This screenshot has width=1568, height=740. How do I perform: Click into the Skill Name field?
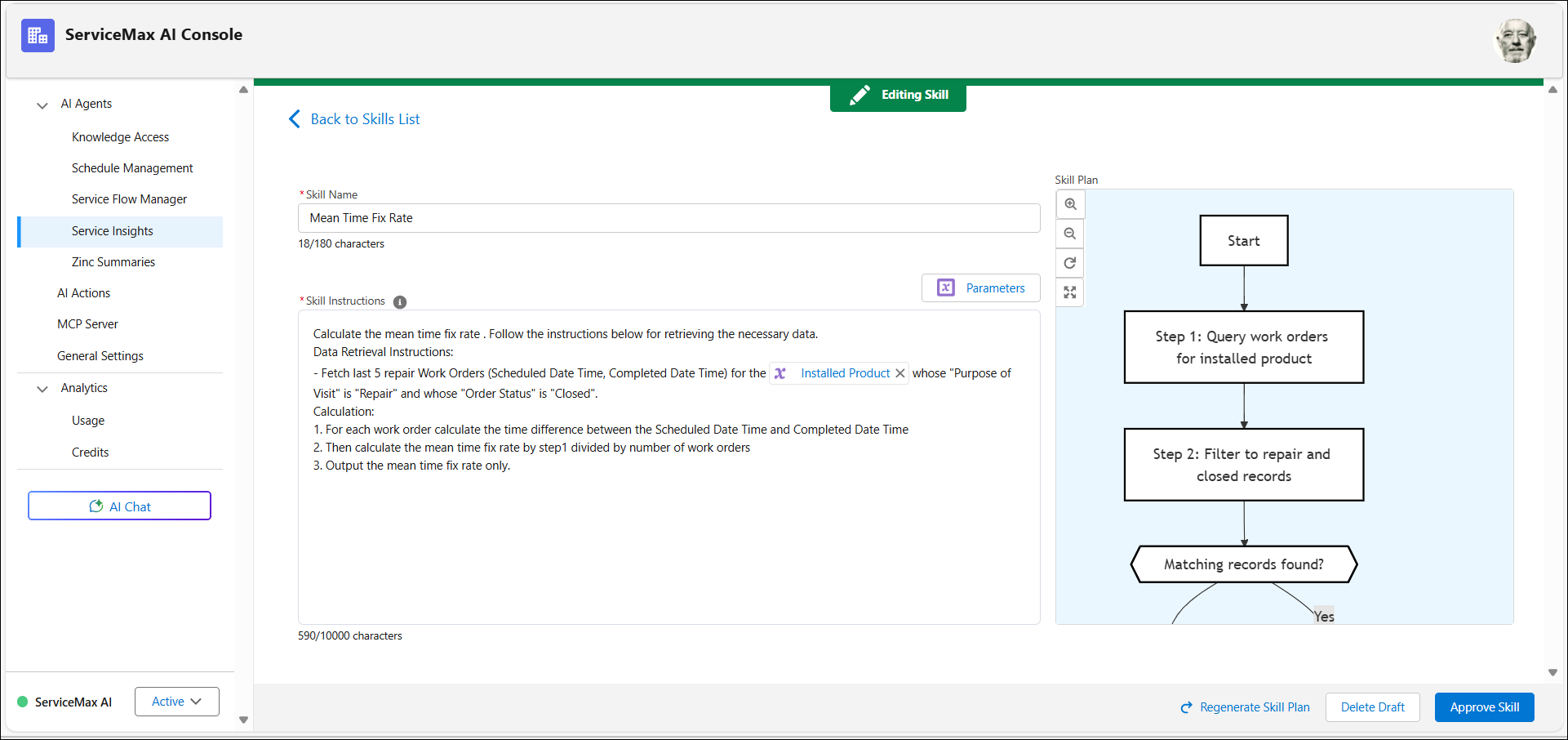(669, 218)
